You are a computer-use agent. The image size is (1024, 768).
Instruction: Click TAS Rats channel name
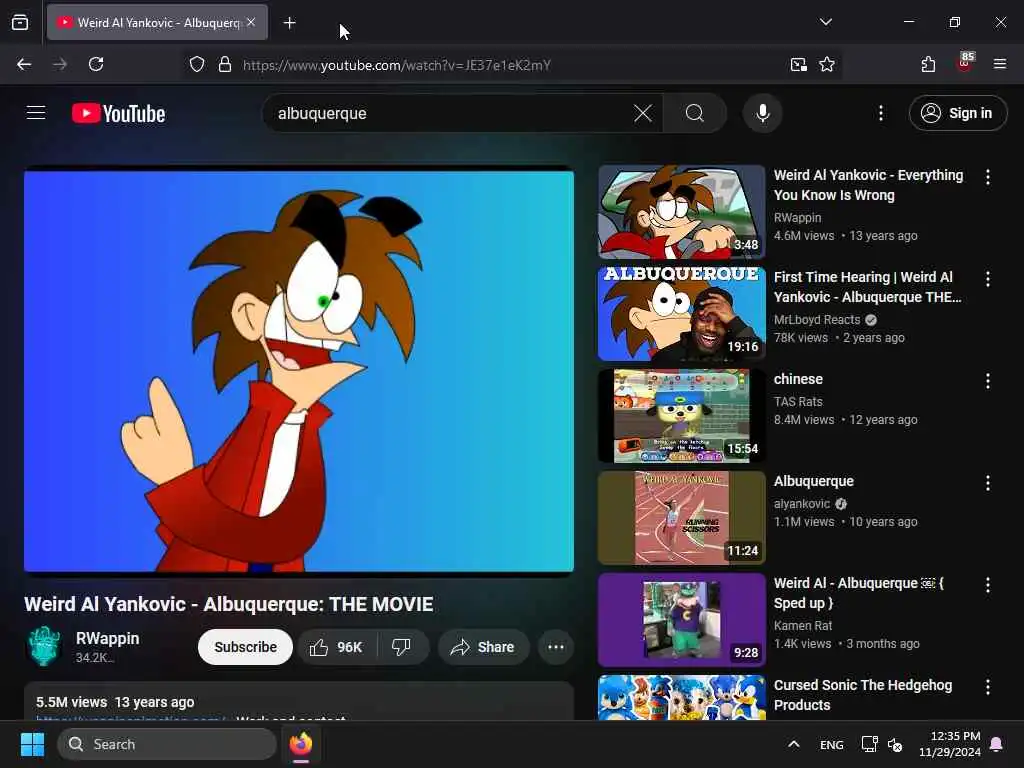[798, 402]
